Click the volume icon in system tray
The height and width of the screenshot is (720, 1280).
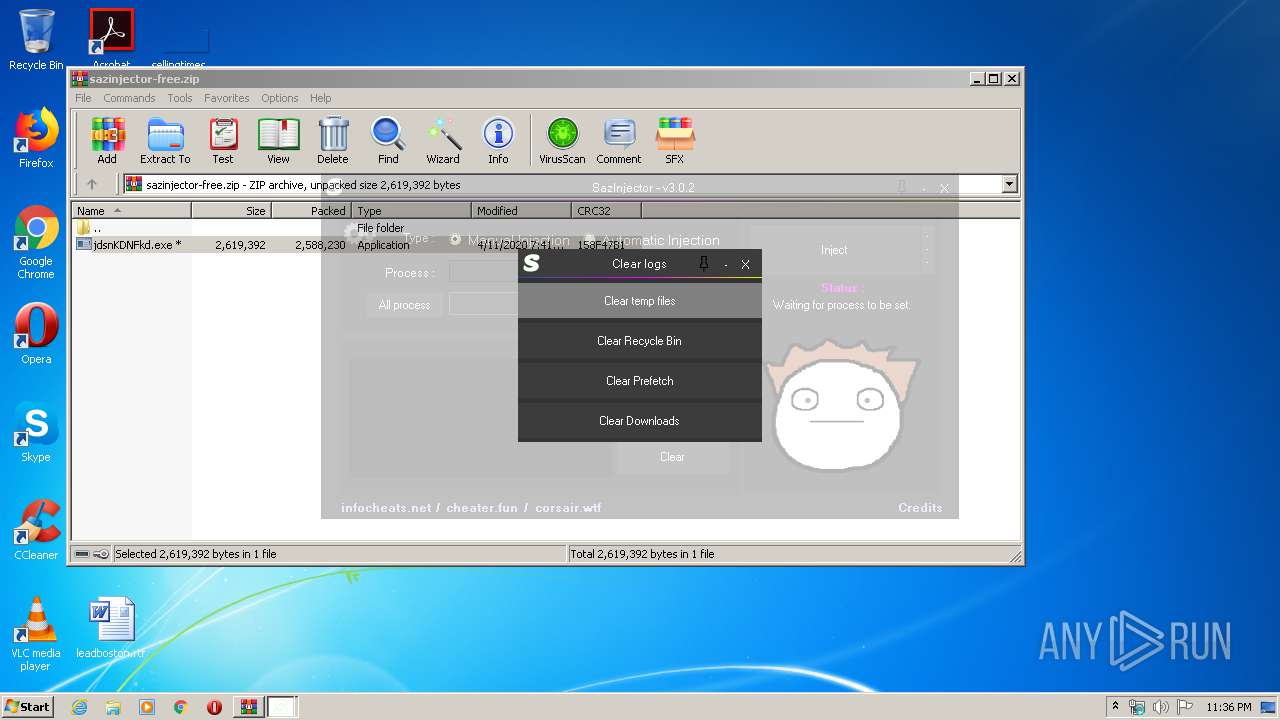pos(1161,707)
